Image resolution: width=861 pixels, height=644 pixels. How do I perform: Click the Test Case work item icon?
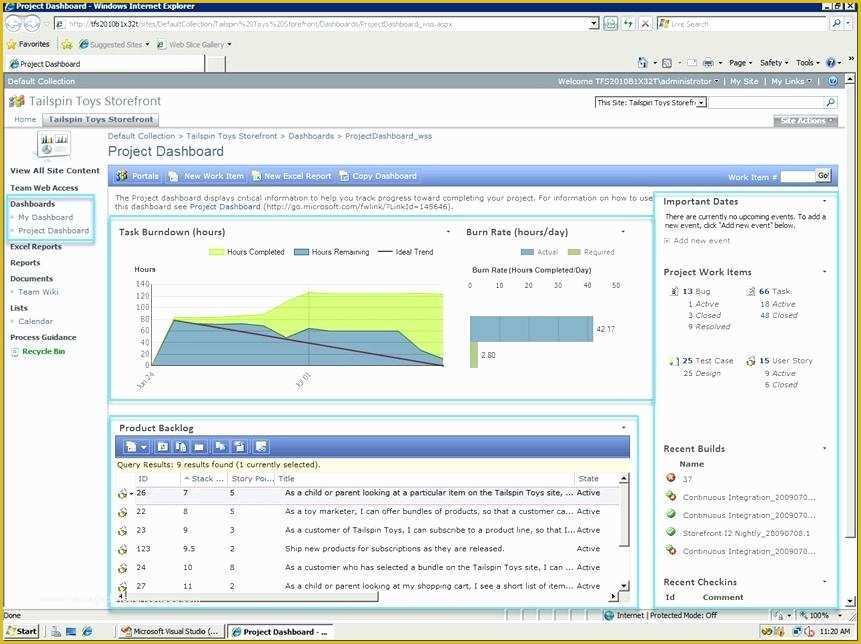[673, 361]
